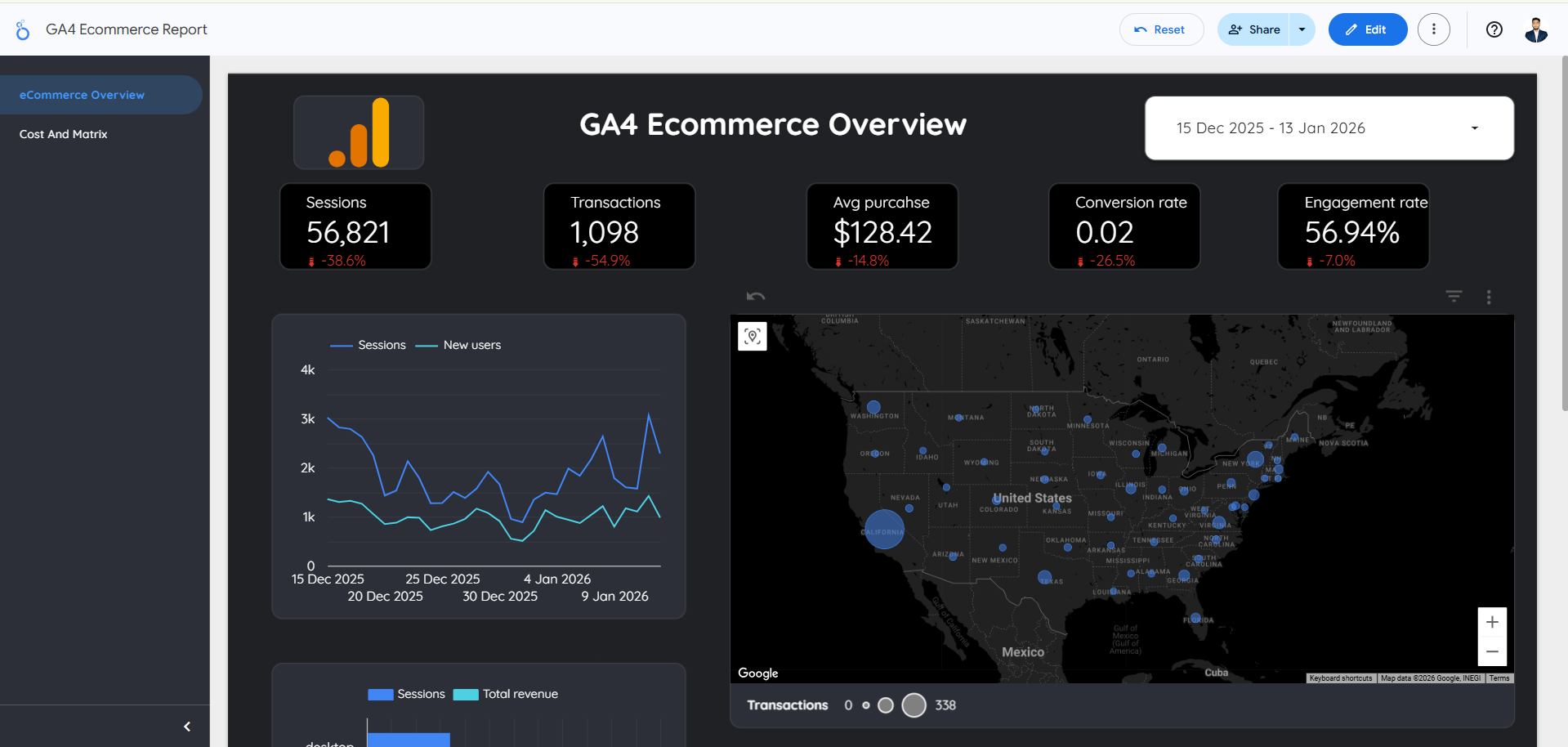This screenshot has height=747, width=1568.
Task: Click the 338 maximum legend value
Action: point(945,705)
